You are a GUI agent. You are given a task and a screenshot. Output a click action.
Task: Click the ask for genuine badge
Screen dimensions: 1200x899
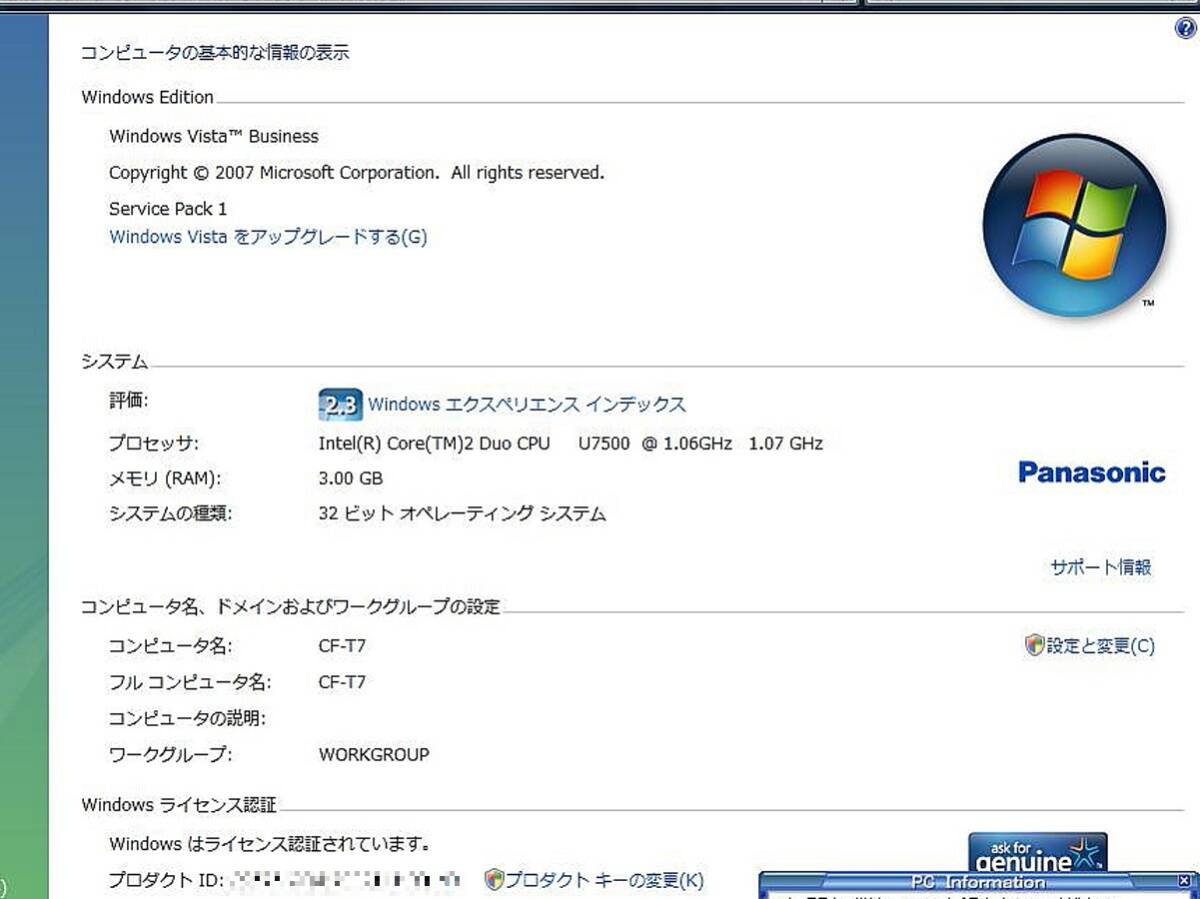coord(1038,852)
